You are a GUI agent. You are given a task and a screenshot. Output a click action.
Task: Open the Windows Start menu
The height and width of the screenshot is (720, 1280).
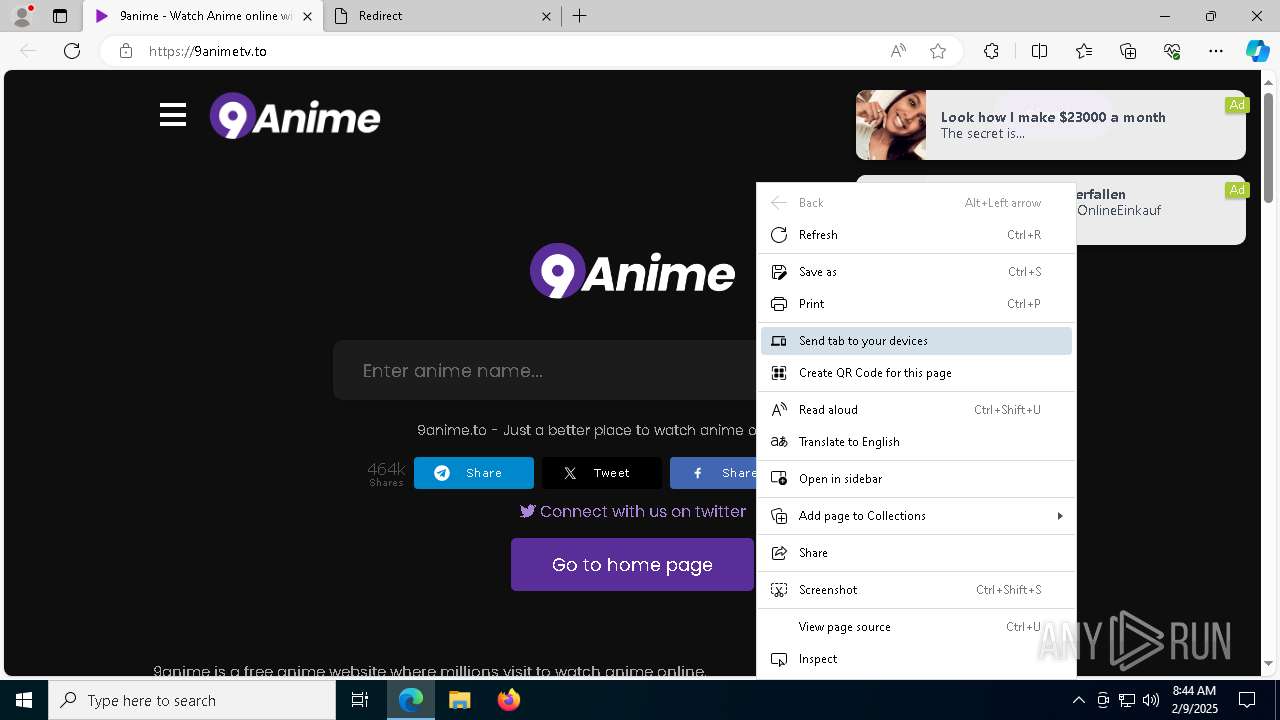coord(24,700)
